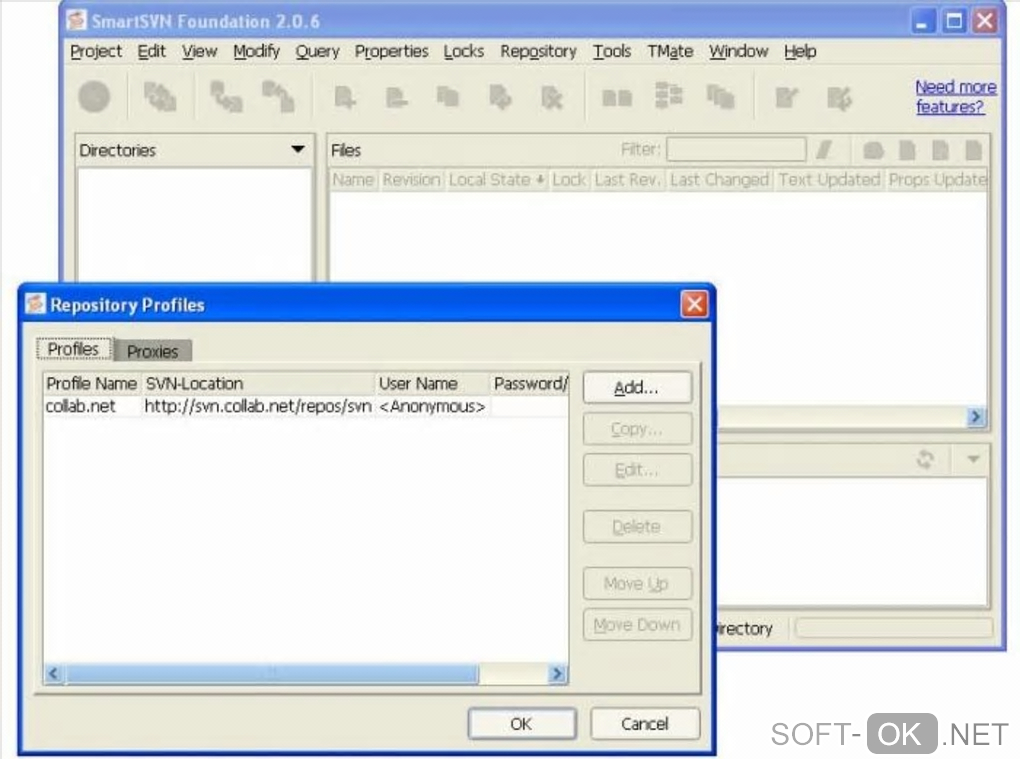This screenshot has width=1020, height=759.
Task: Open the Tools menu
Action: pos(611,51)
